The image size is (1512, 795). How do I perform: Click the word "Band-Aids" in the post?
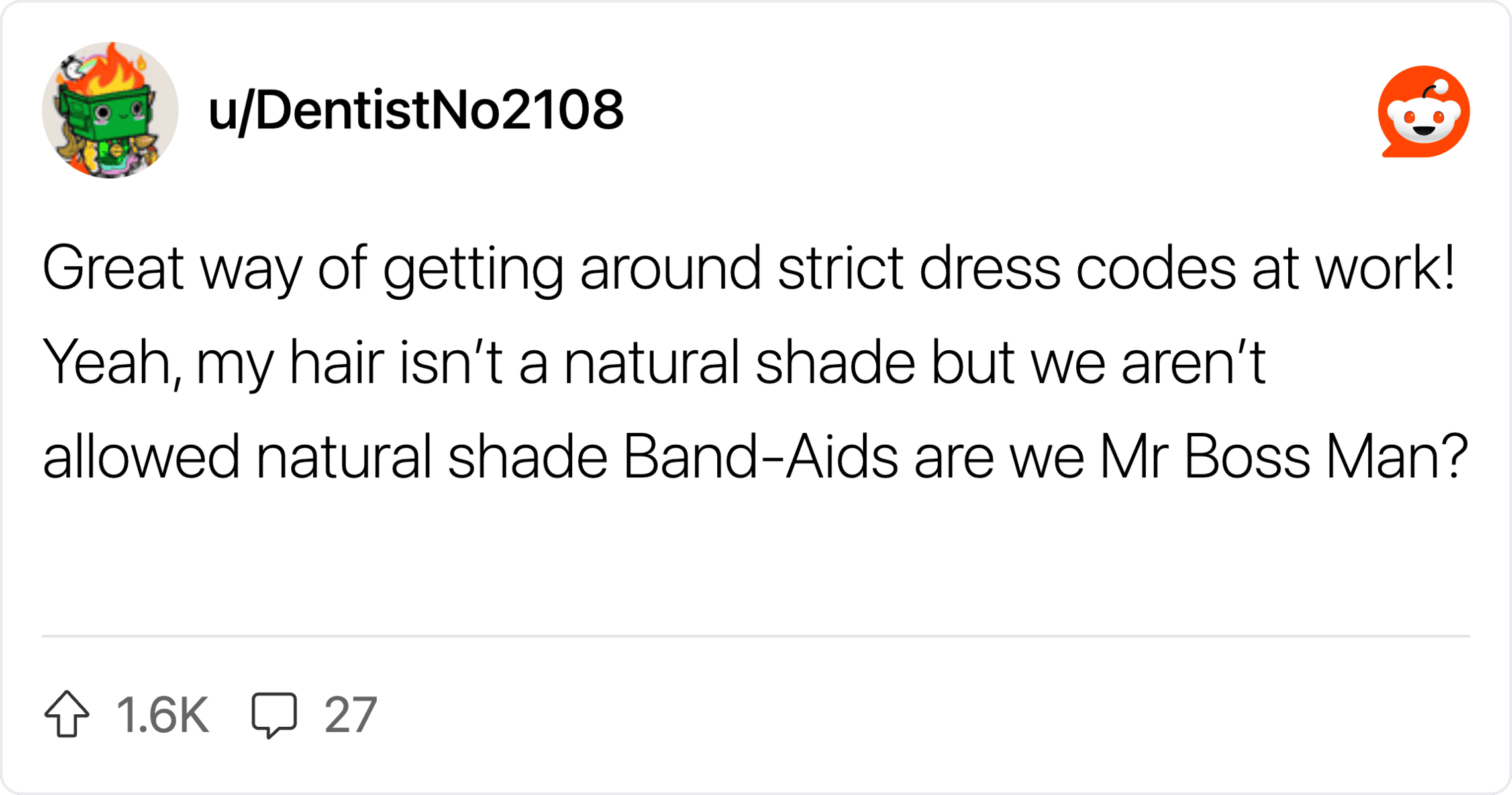pos(760,457)
